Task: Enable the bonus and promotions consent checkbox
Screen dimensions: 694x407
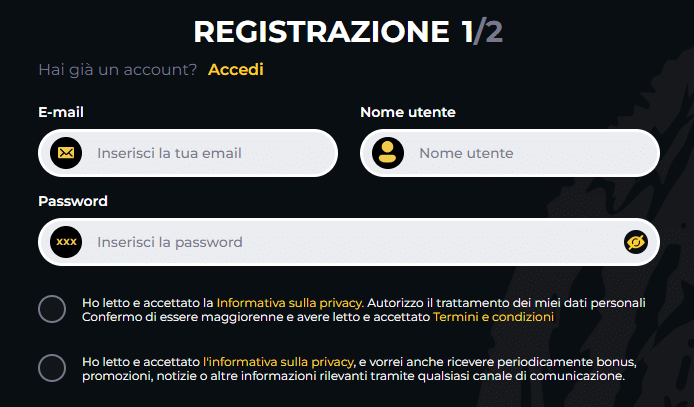Action: click(x=52, y=368)
